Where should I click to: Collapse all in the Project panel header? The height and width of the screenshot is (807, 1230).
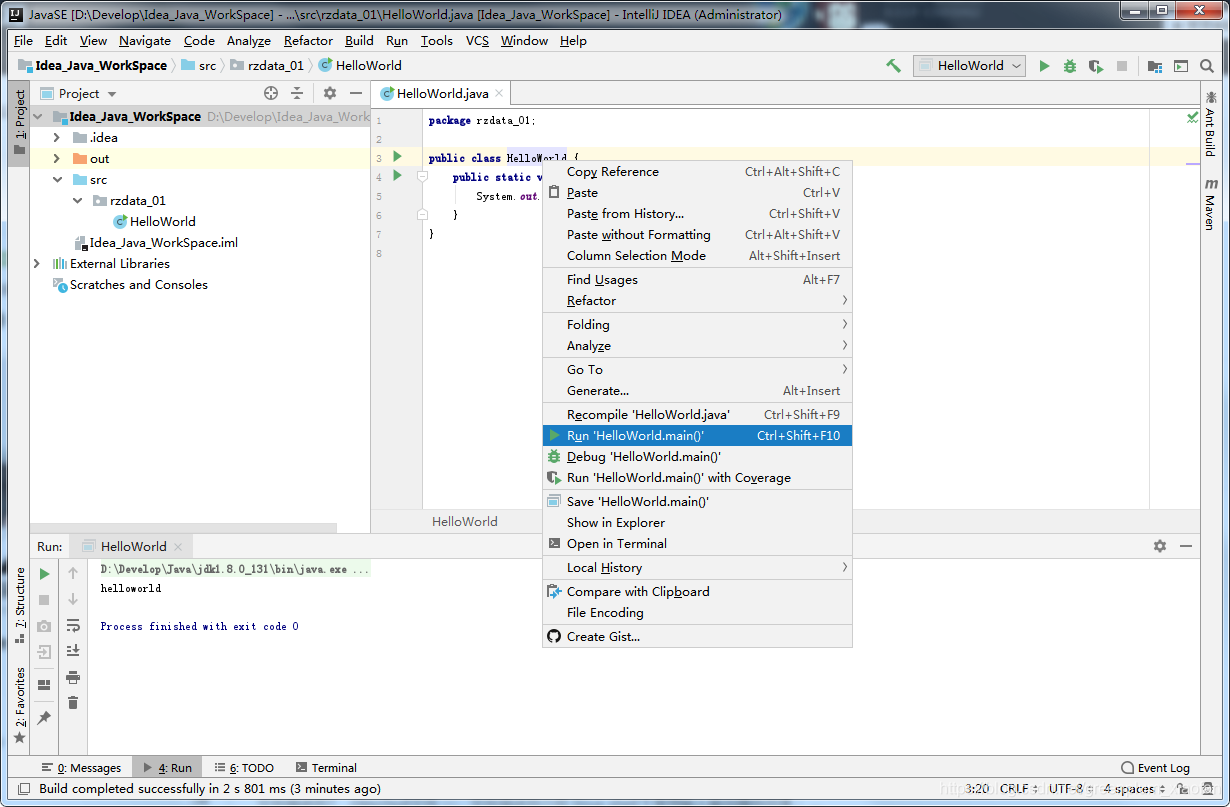297,93
